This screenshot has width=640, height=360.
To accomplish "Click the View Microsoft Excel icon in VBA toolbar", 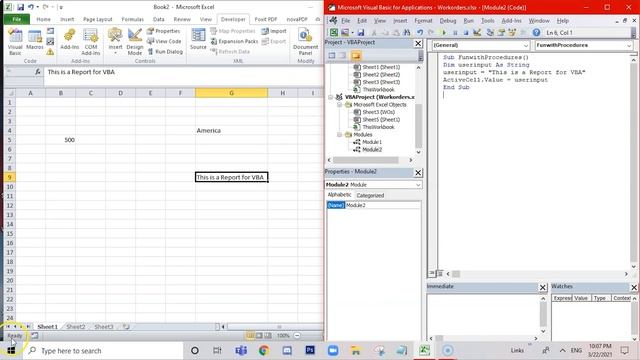I will tap(334, 33).
